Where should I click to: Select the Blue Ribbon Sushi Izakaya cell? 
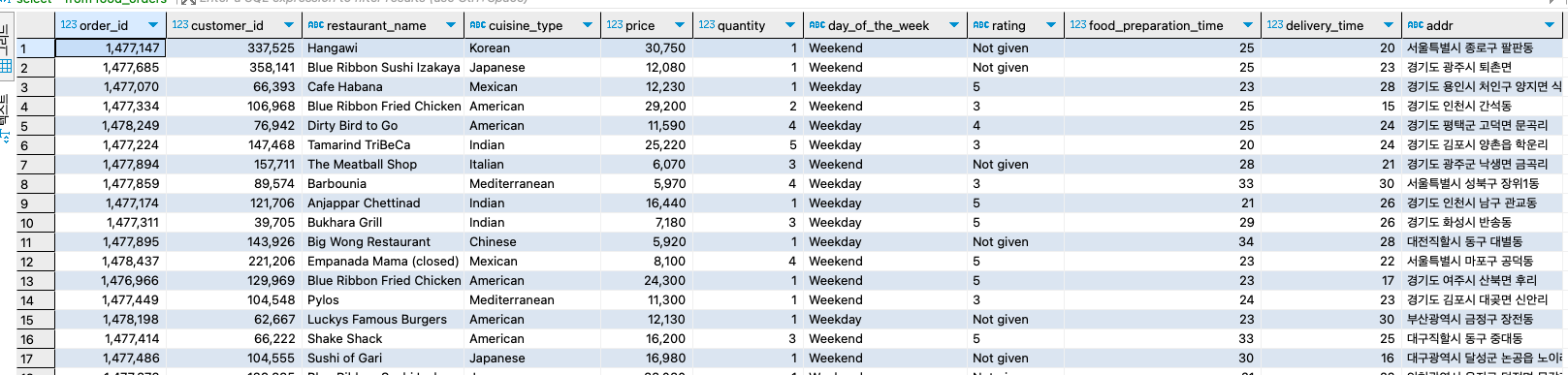click(382, 67)
